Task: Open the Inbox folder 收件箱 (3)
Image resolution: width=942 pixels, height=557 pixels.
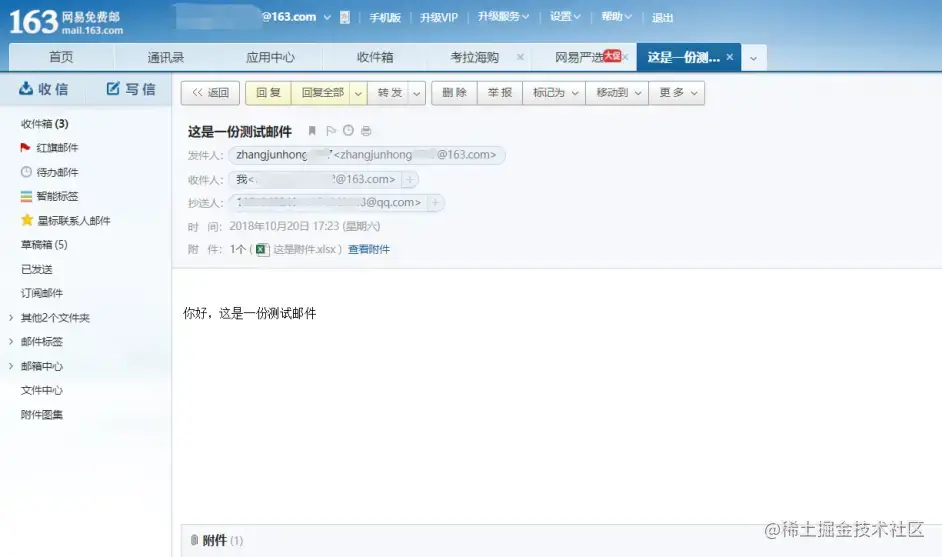Action: 44,124
